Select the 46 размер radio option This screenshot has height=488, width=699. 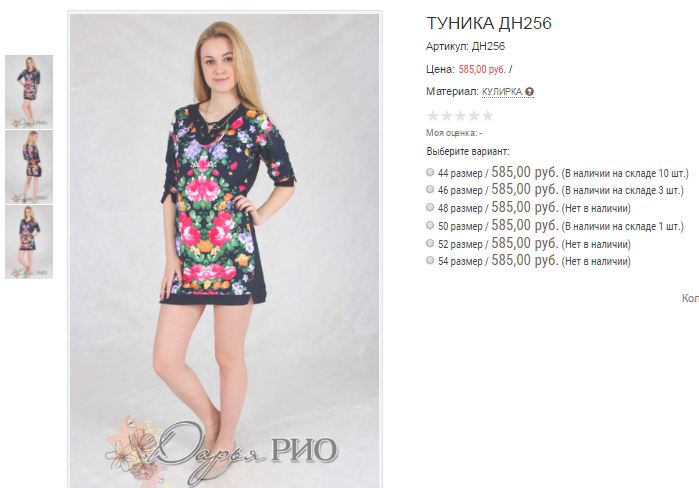(x=430, y=189)
